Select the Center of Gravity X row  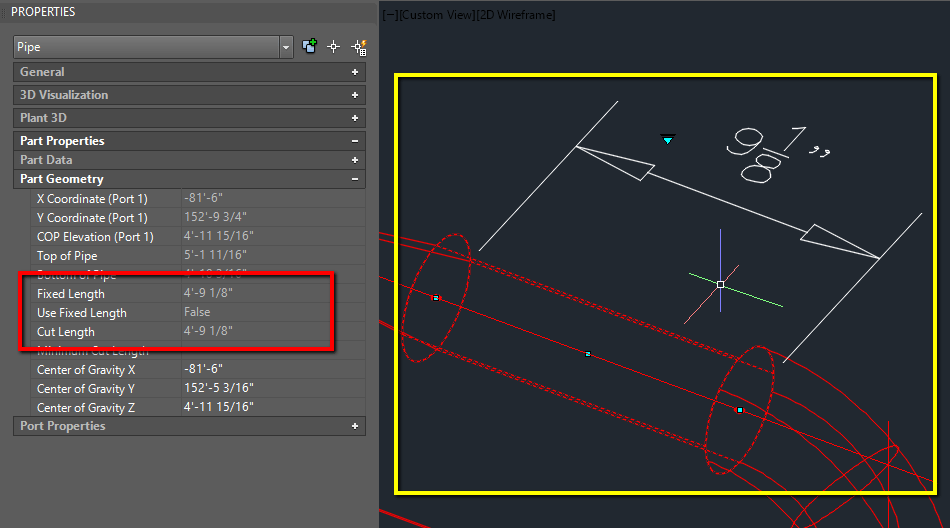[198, 369]
